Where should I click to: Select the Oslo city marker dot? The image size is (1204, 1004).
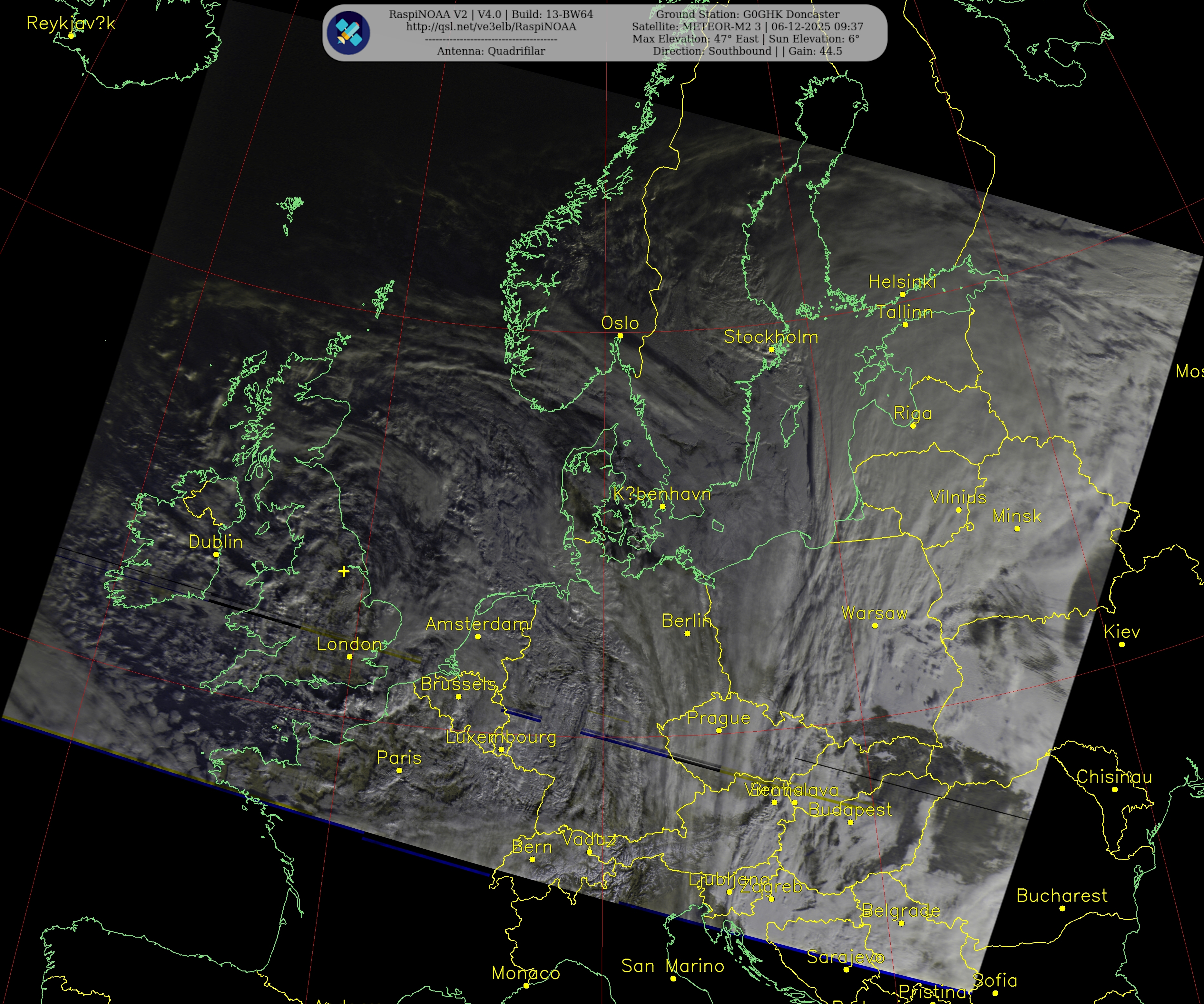620,336
